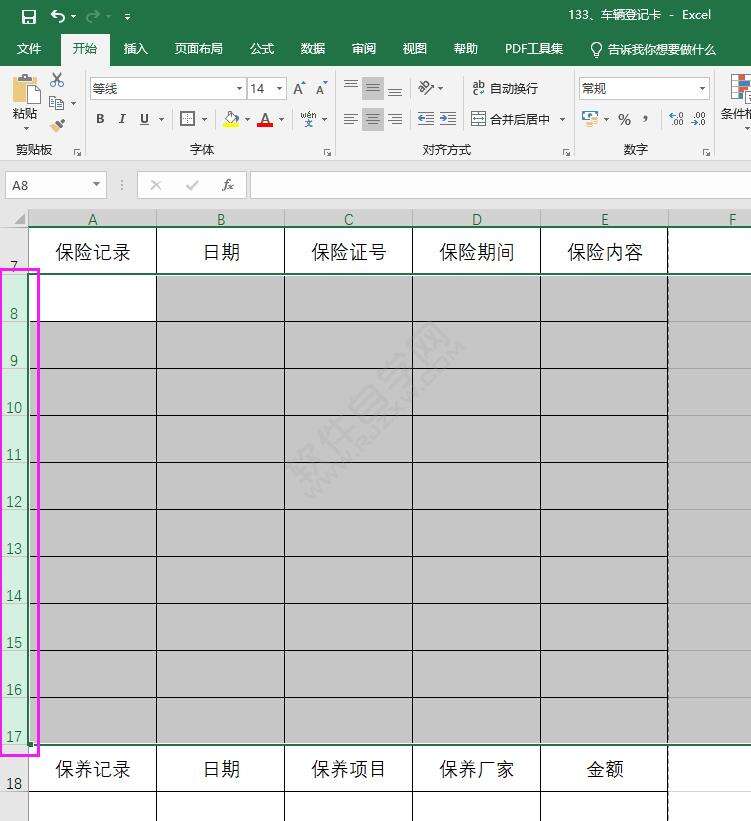Select column C header

(x=348, y=219)
